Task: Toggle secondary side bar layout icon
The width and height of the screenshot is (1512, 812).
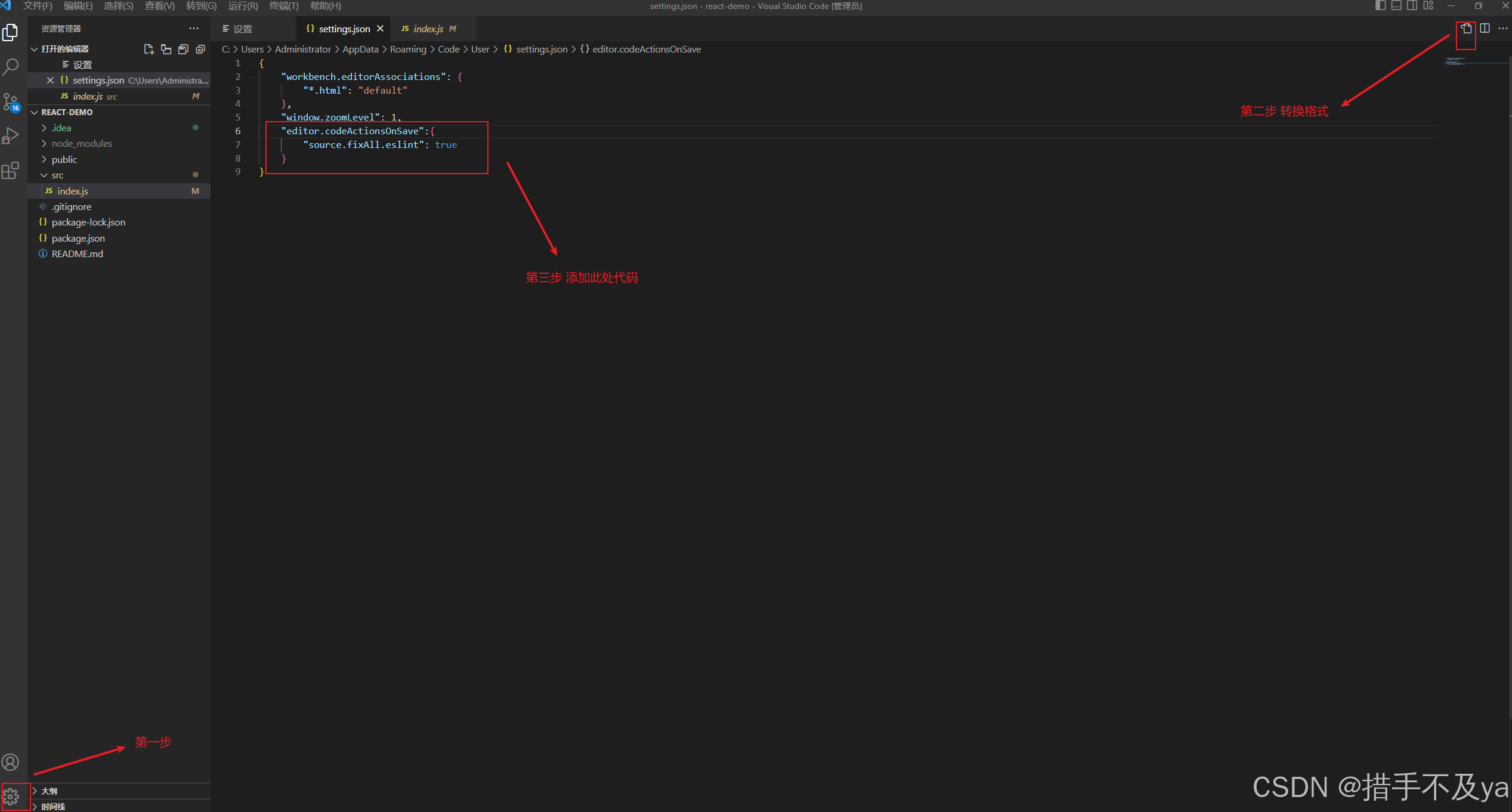Action: coord(1412,6)
